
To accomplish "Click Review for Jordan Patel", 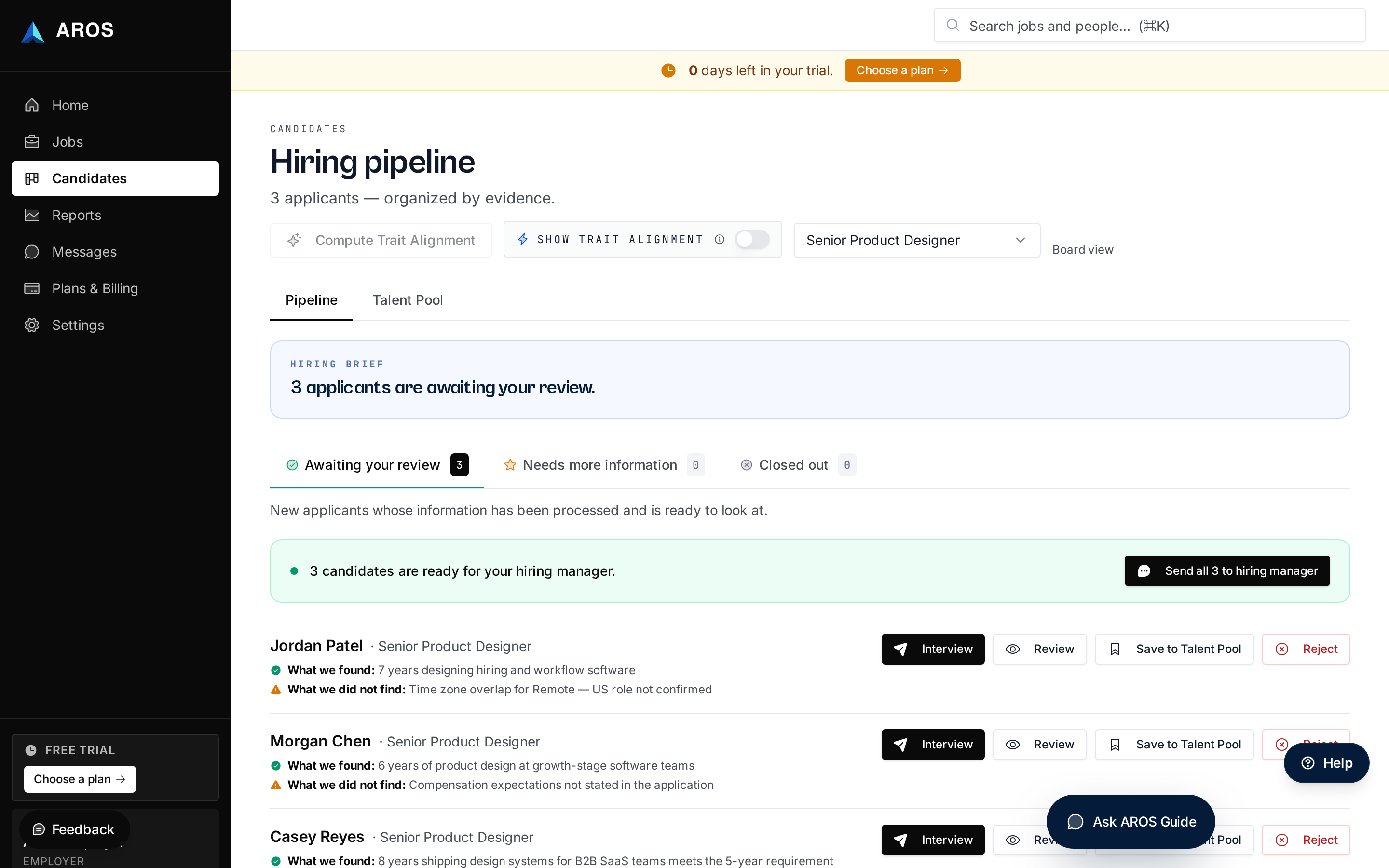I will point(1039,649).
